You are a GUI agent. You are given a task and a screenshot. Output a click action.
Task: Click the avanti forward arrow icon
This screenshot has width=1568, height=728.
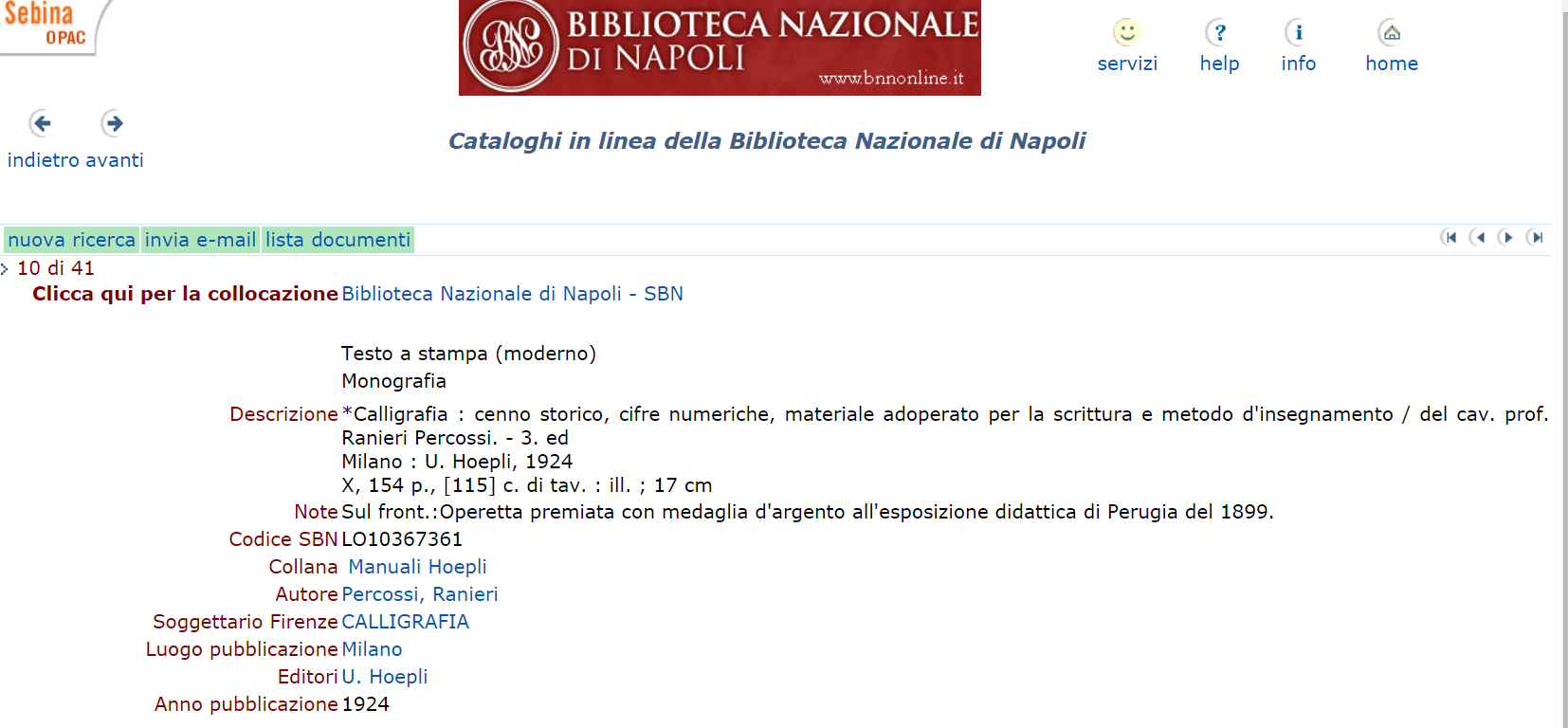click(x=113, y=123)
